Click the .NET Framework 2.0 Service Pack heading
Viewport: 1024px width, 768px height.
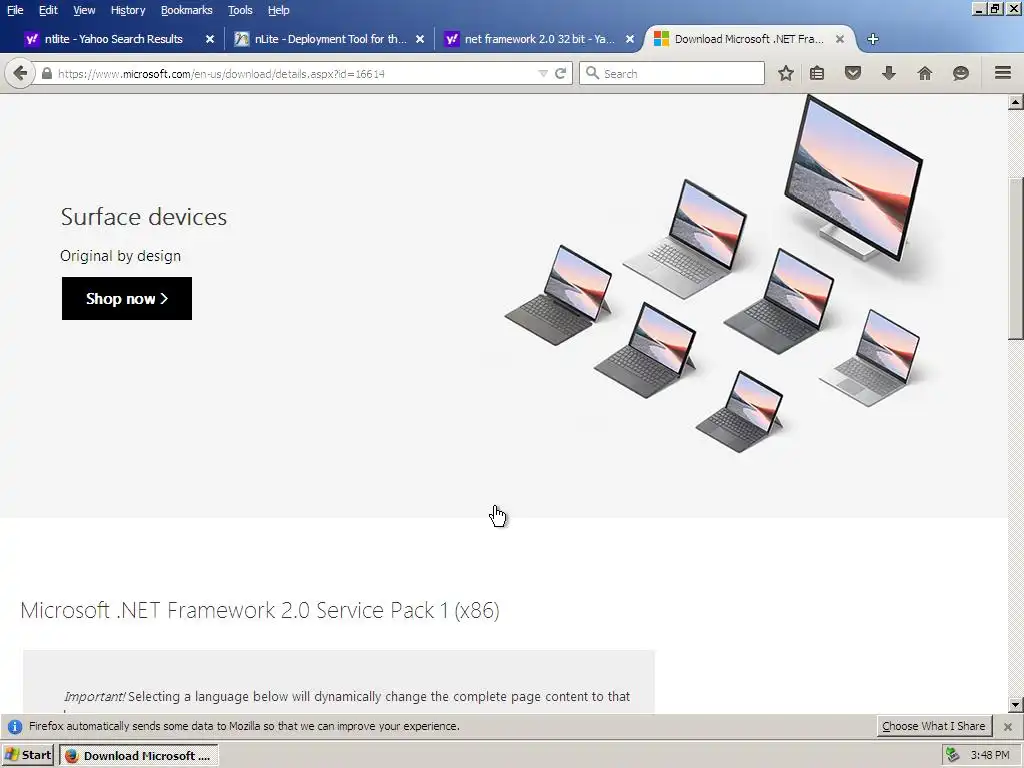[x=260, y=610]
